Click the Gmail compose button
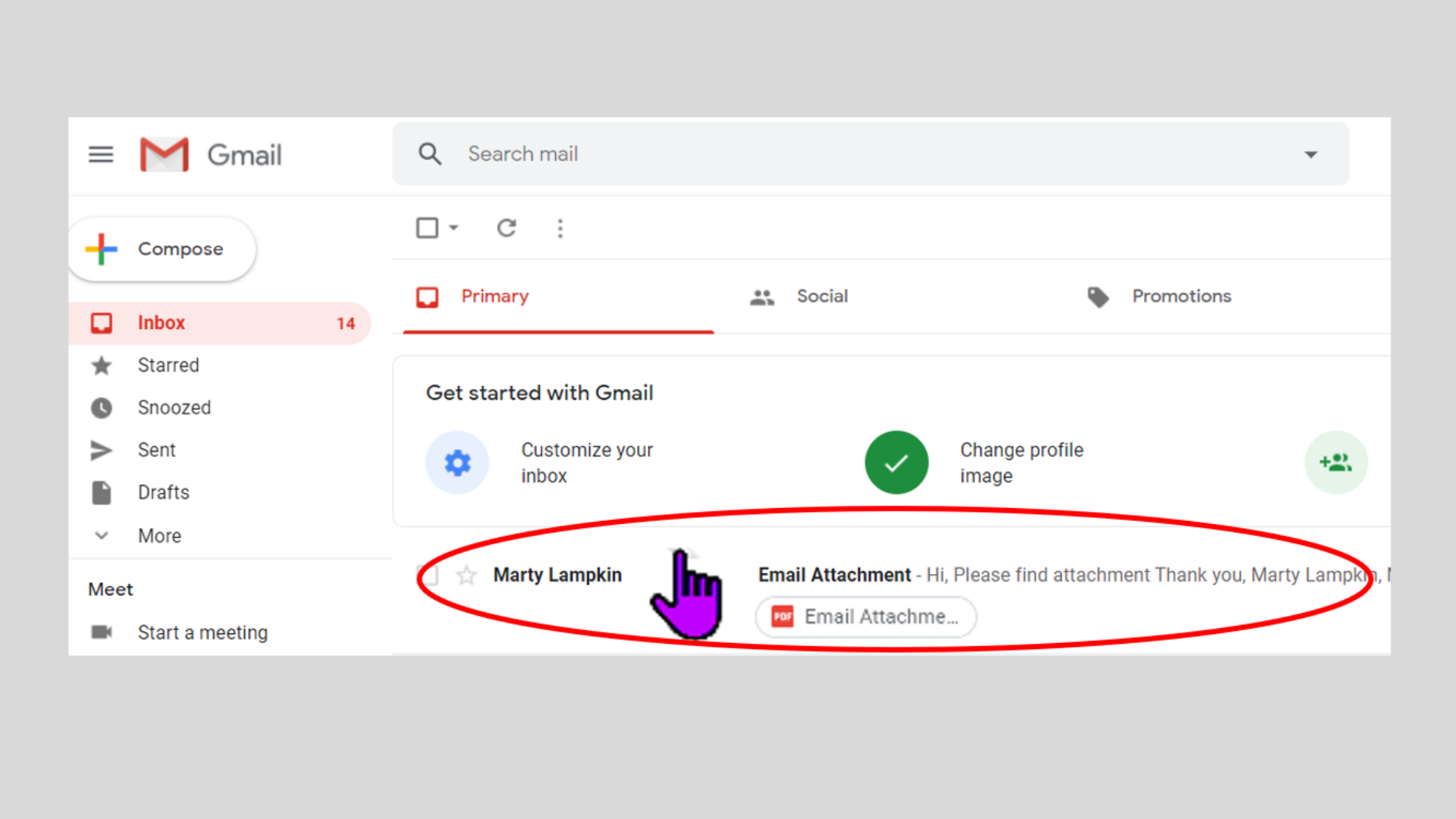 [163, 248]
